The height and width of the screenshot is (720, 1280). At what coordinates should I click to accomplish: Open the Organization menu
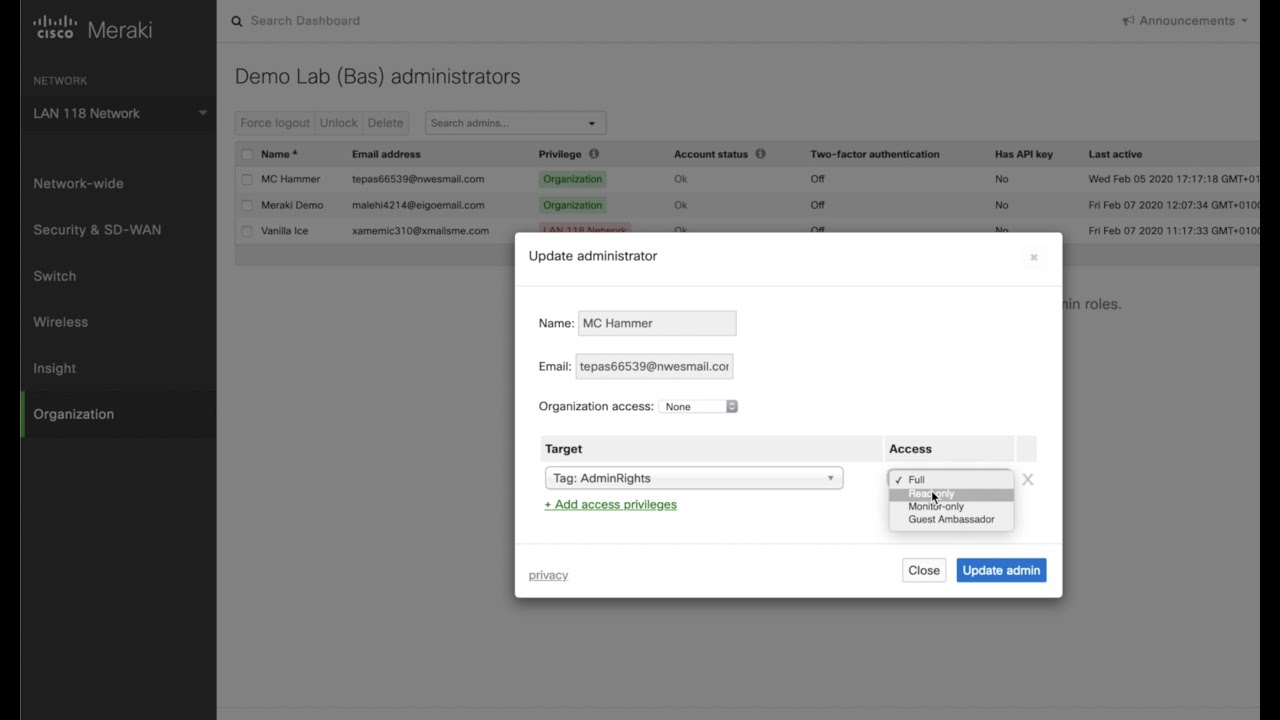tap(73, 414)
